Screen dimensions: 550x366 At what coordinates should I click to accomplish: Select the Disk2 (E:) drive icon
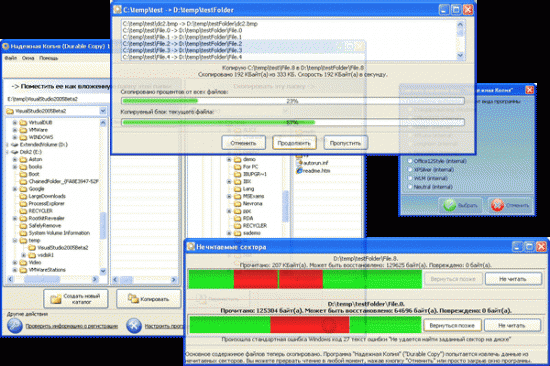[x=15, y=152]
